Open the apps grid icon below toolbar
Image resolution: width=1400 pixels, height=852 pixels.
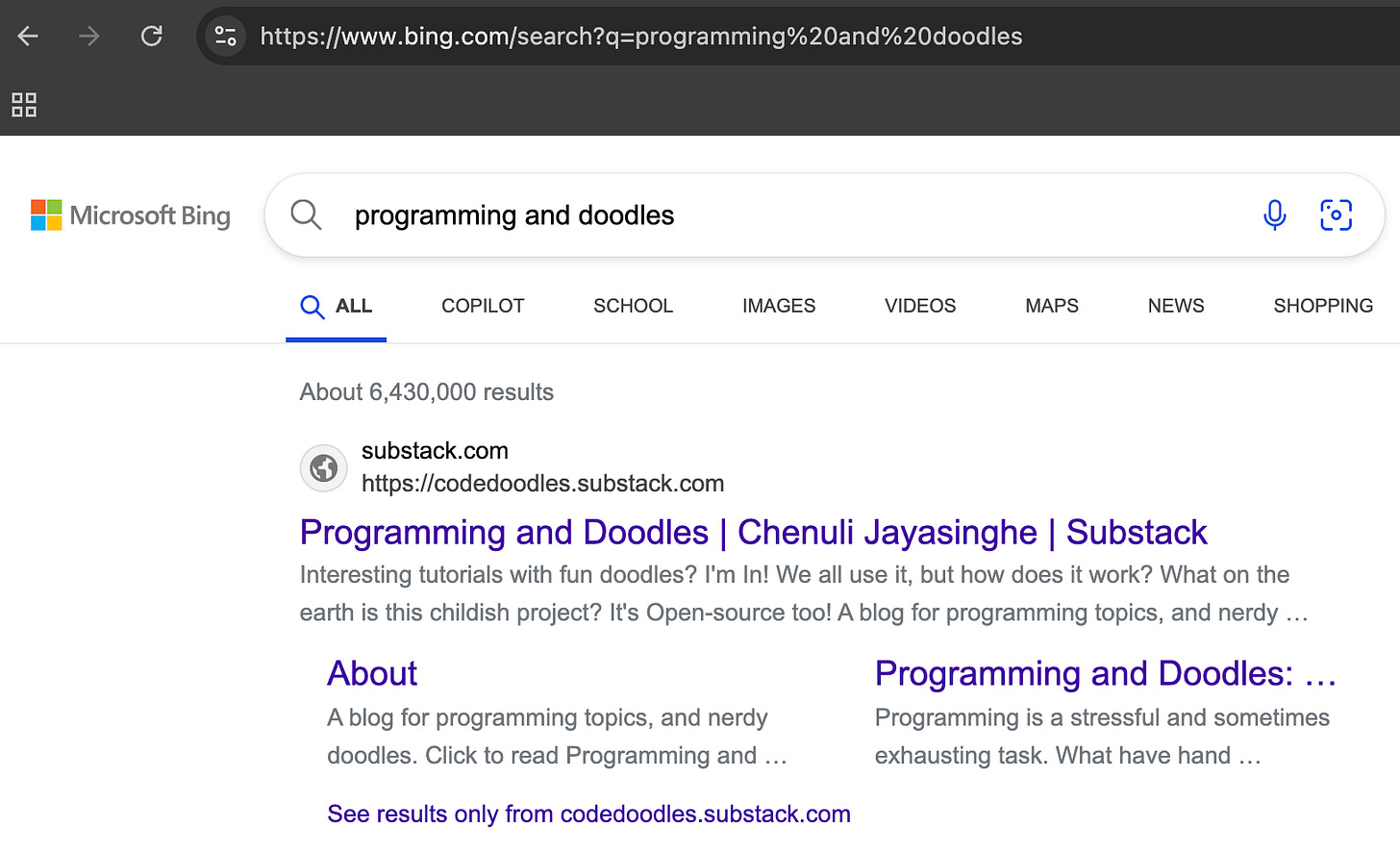(x=24, y=105)
